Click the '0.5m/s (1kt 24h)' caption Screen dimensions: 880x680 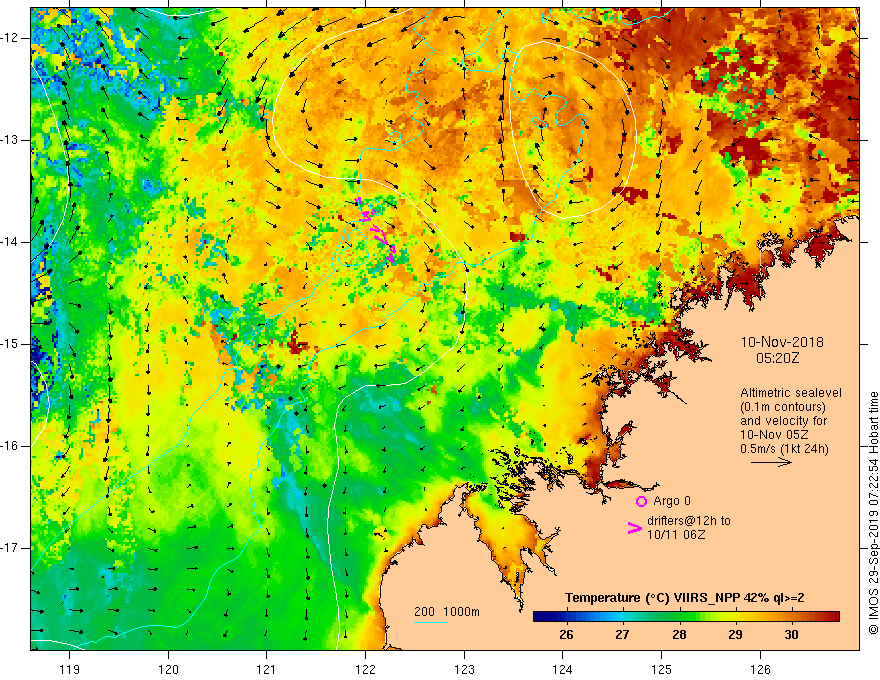click(x=784, y=449)
